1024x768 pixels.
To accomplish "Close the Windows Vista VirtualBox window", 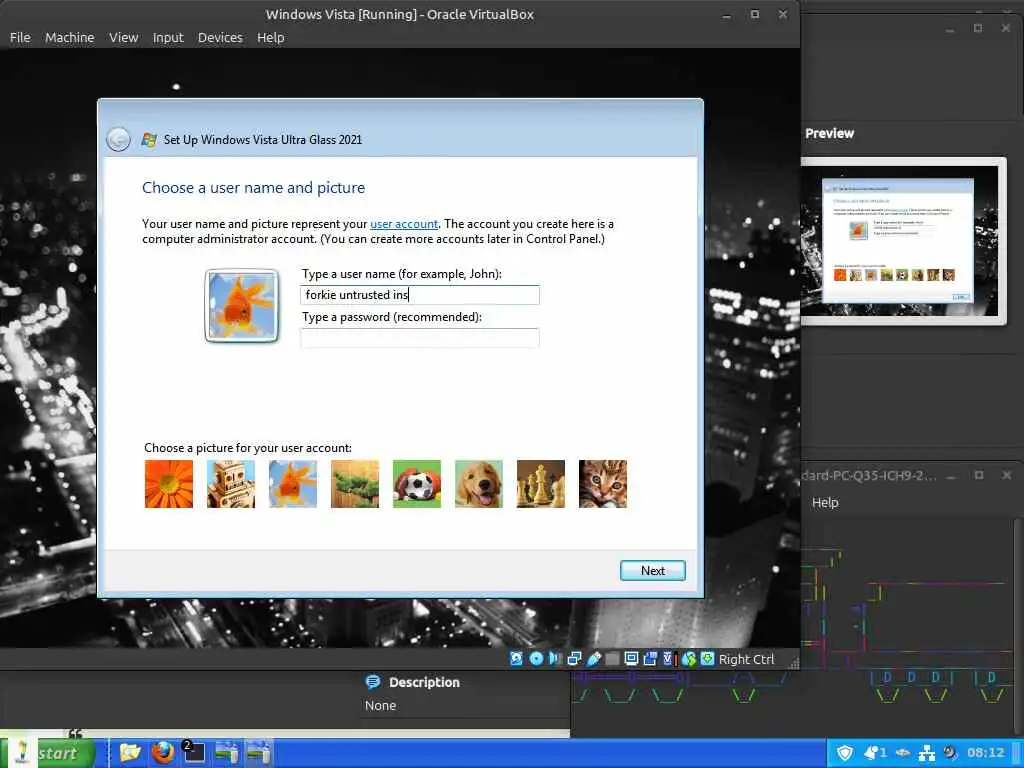I will tap(783, 14).
